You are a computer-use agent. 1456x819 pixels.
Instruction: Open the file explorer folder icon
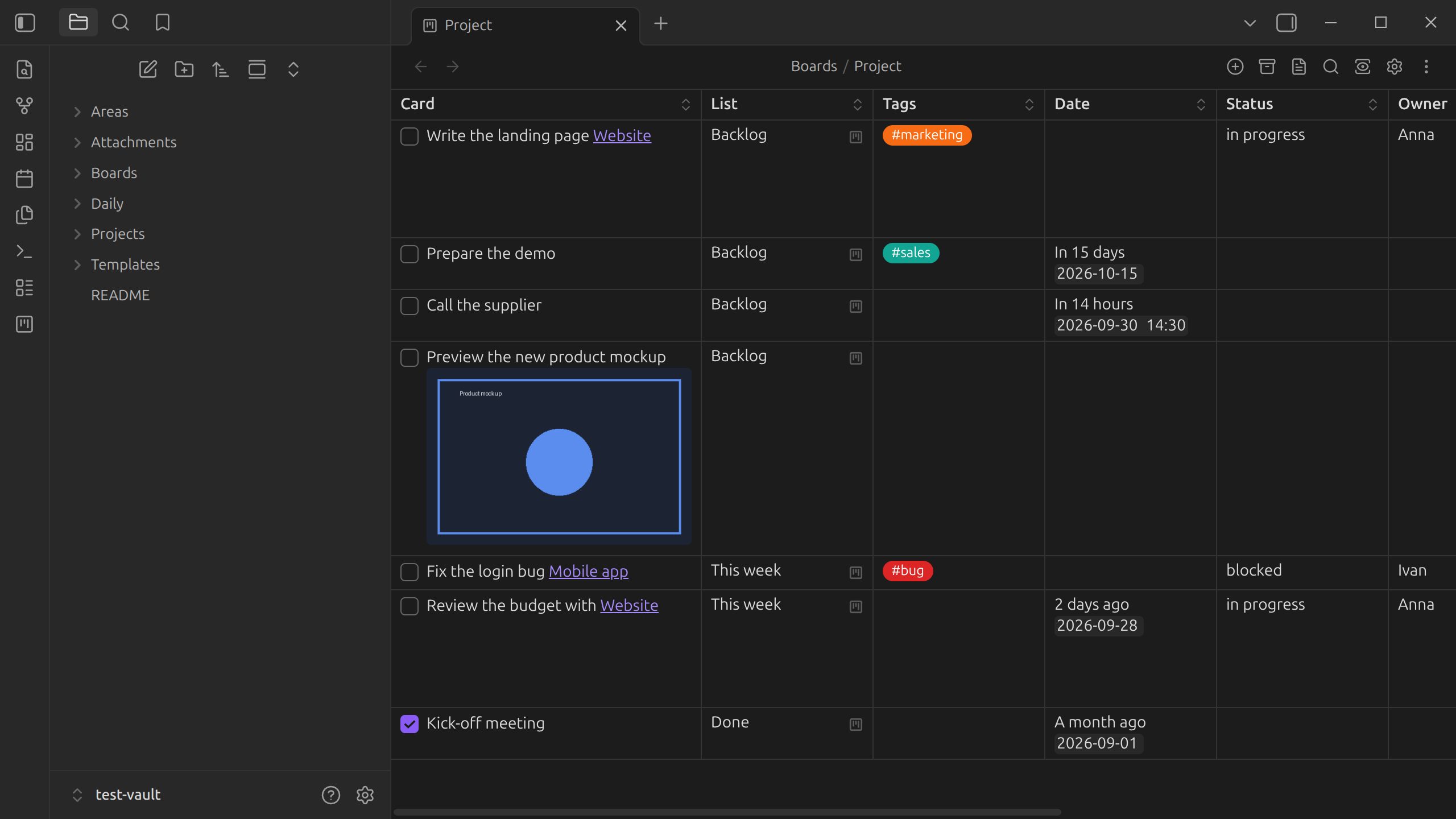point(78,23)
